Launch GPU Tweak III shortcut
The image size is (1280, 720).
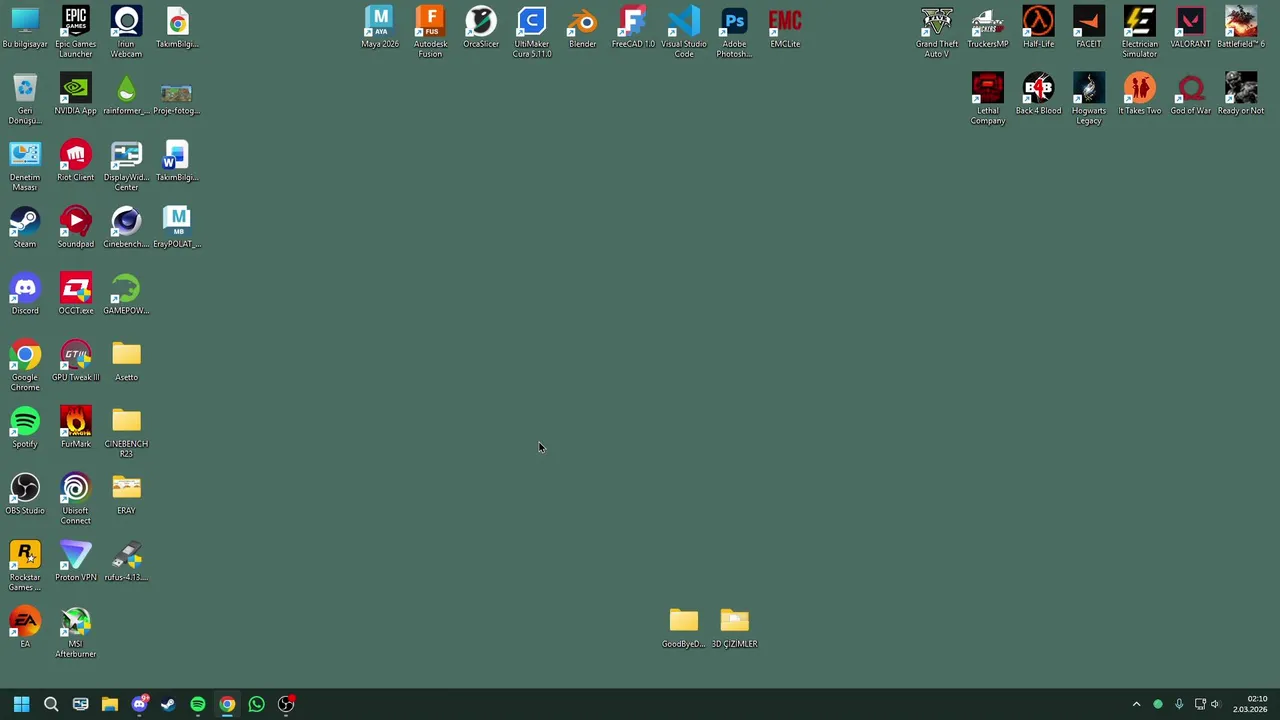tap(75, 360)
